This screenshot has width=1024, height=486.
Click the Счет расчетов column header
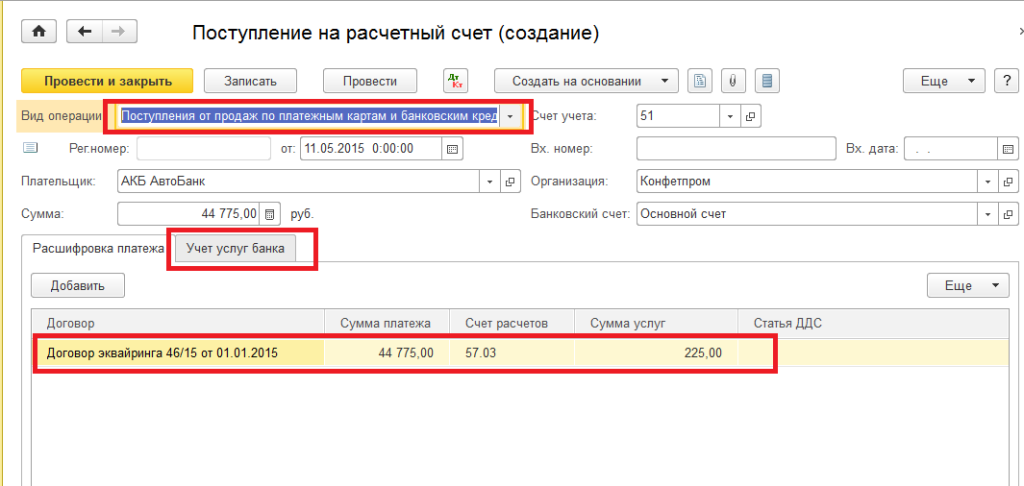click(511, 323)
